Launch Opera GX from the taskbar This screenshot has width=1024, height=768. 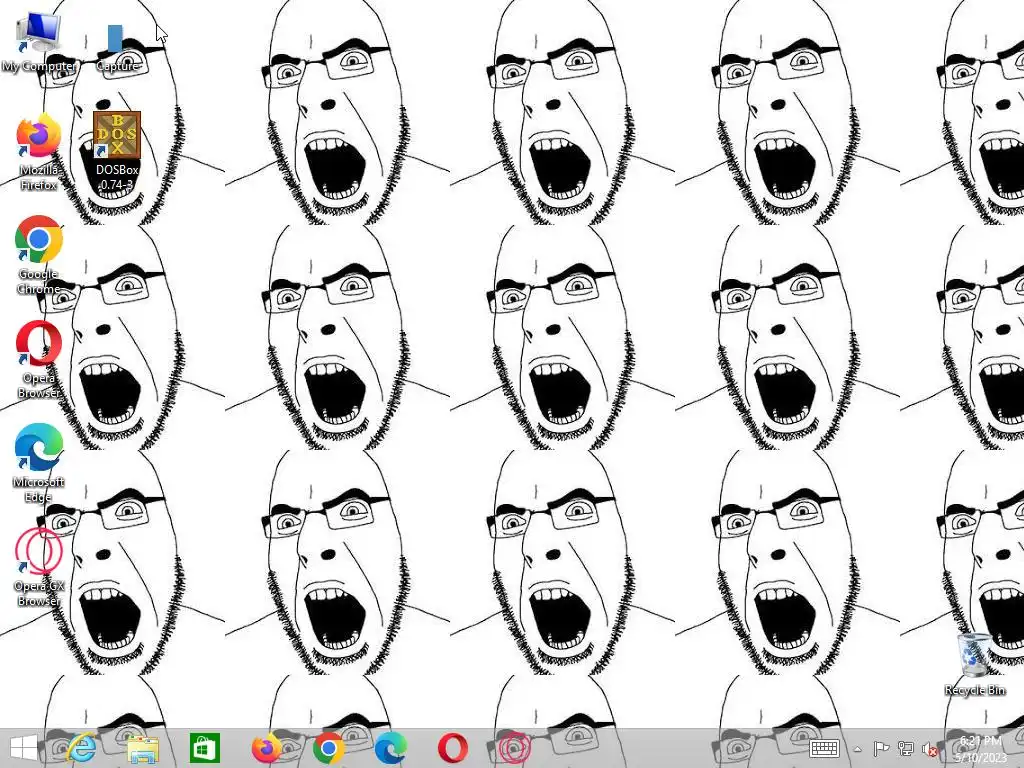click(514, 748)
